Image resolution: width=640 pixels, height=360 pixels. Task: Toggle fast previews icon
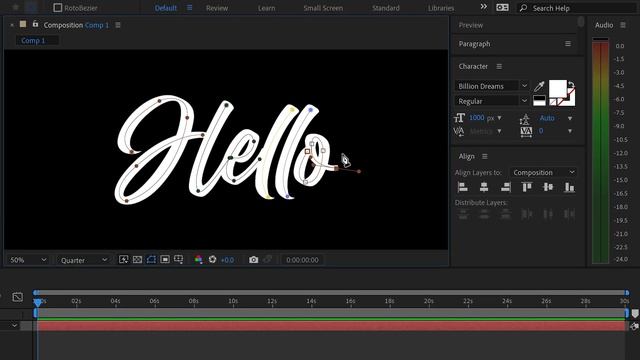coord(123,259)
